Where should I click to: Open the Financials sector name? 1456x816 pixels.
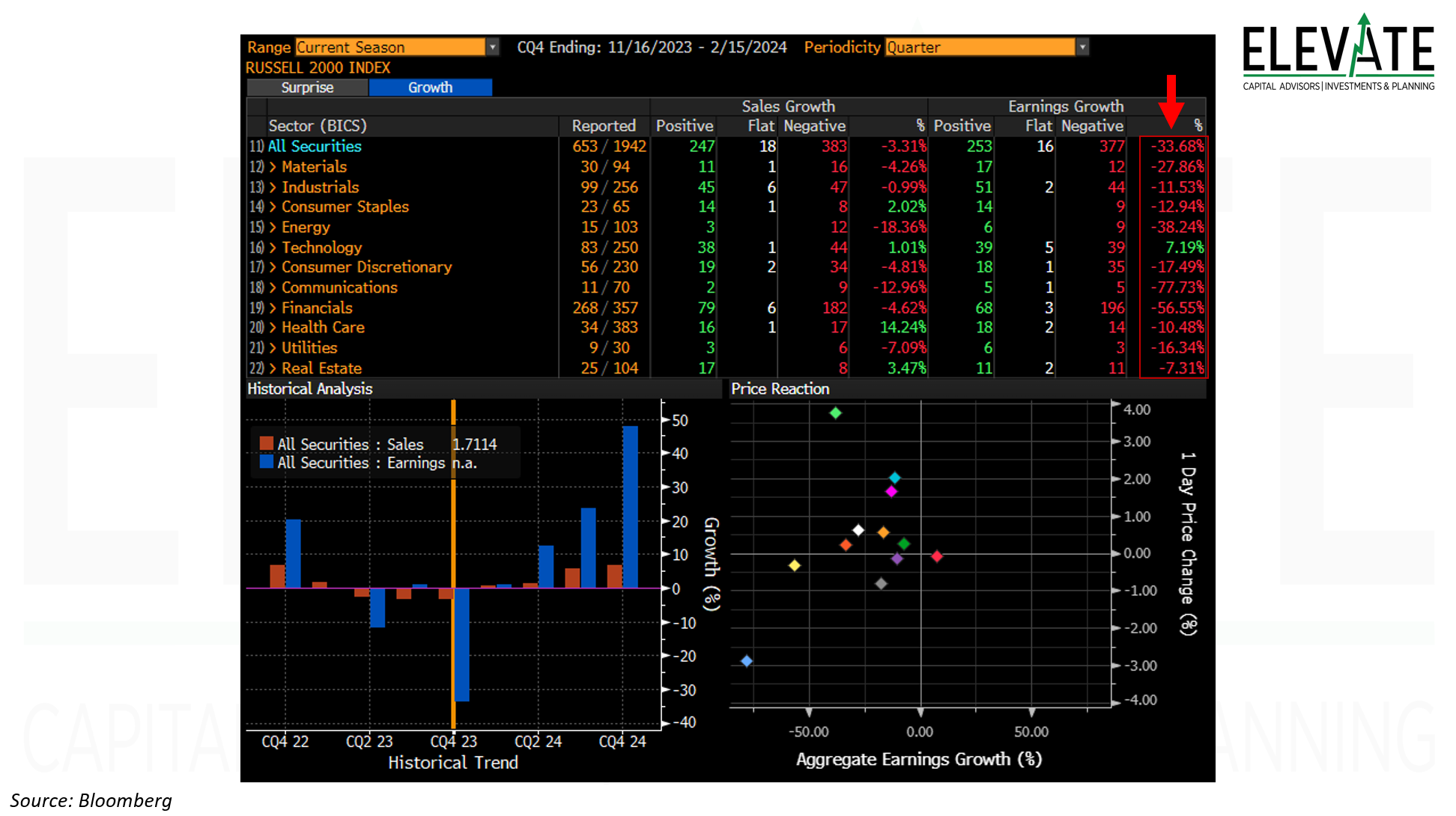click(x=317, y=308)
